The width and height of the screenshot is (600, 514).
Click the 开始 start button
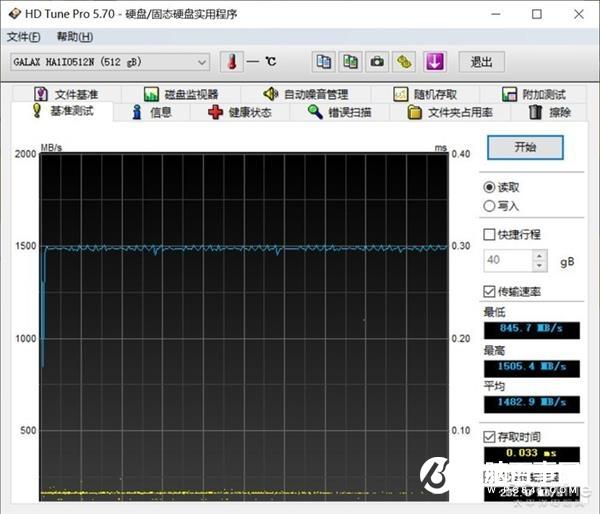click(525, 147)
